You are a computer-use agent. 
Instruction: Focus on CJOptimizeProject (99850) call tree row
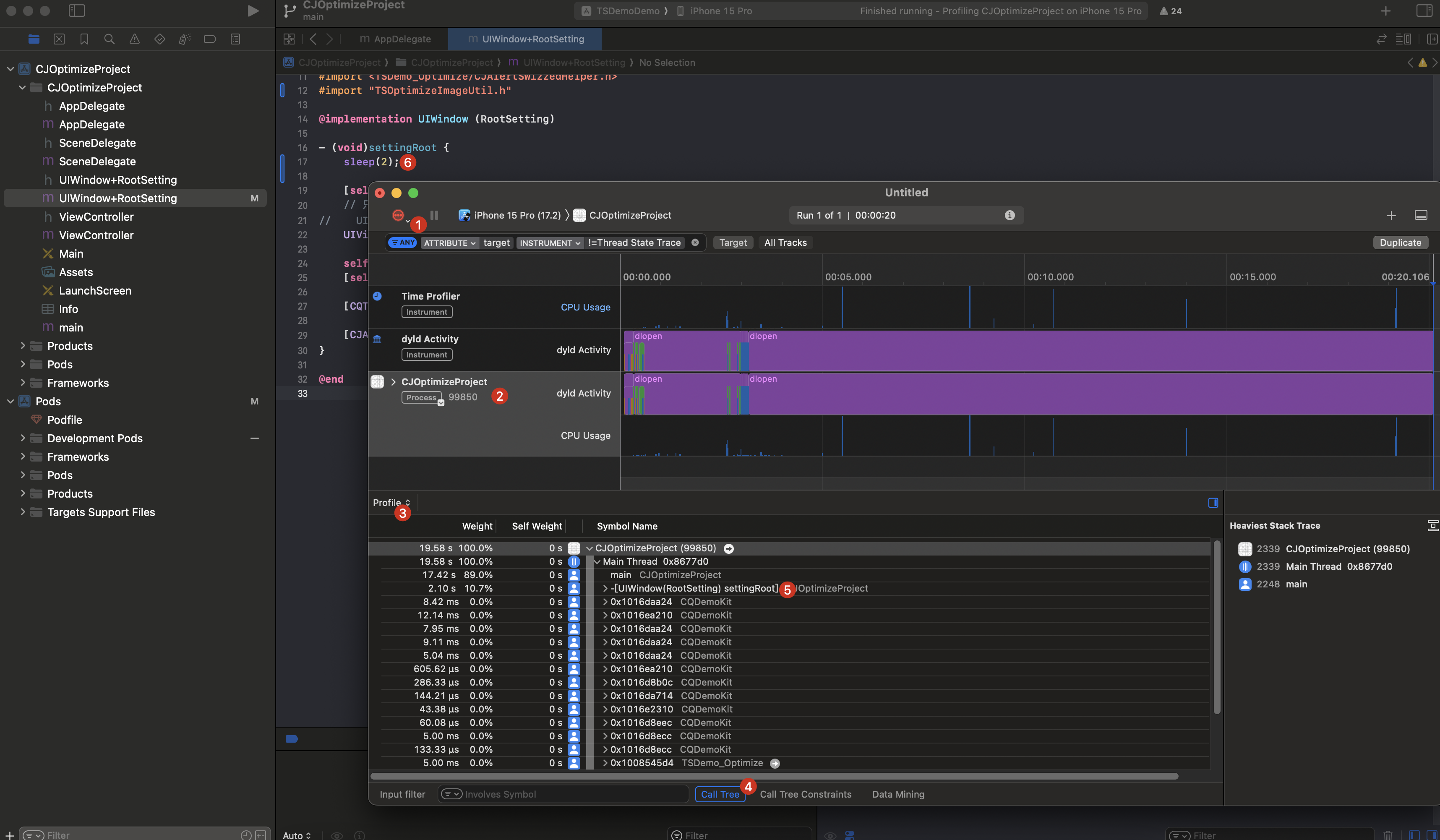coord(728,548)
